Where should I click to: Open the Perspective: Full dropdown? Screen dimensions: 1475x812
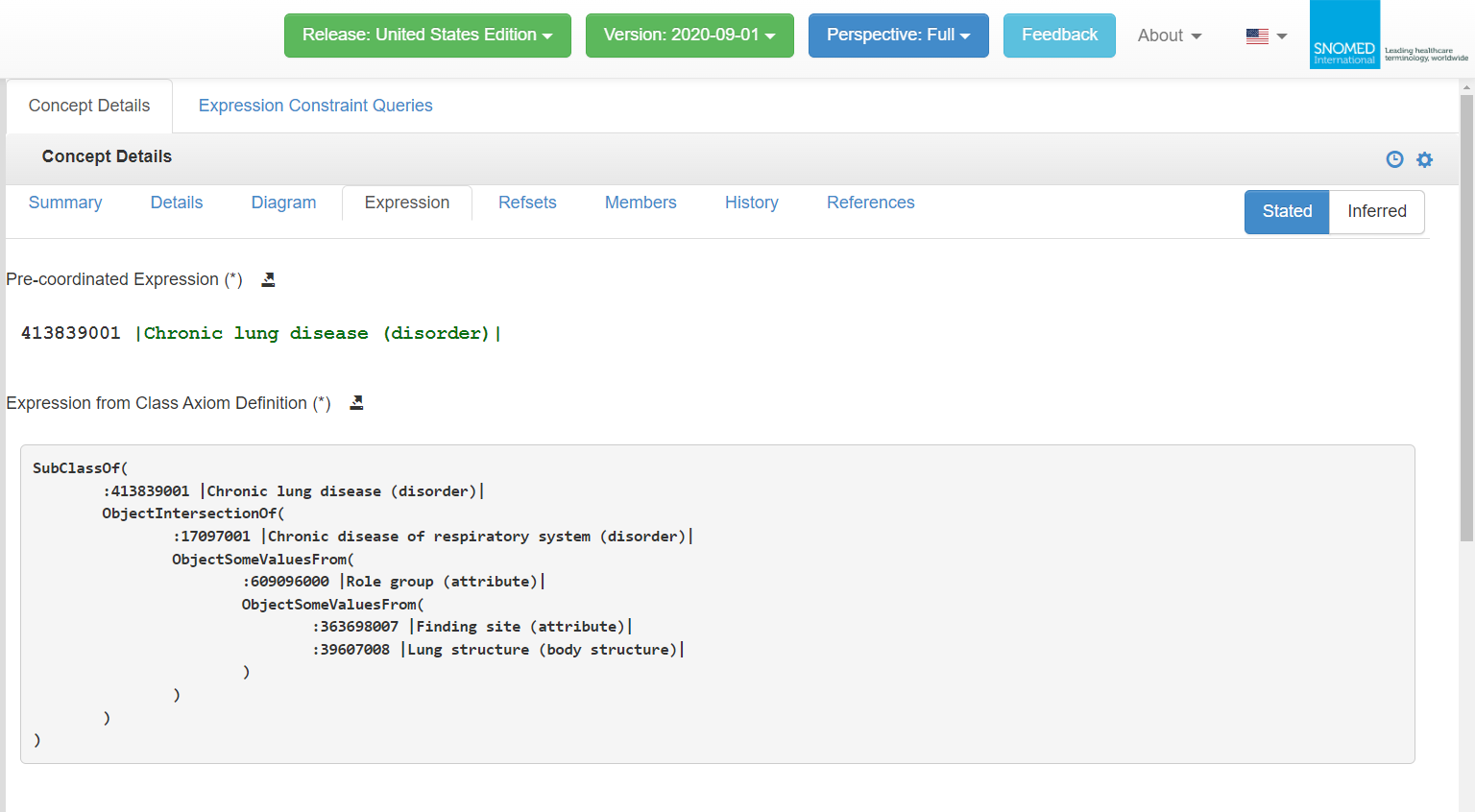click(x=898, y=36)
